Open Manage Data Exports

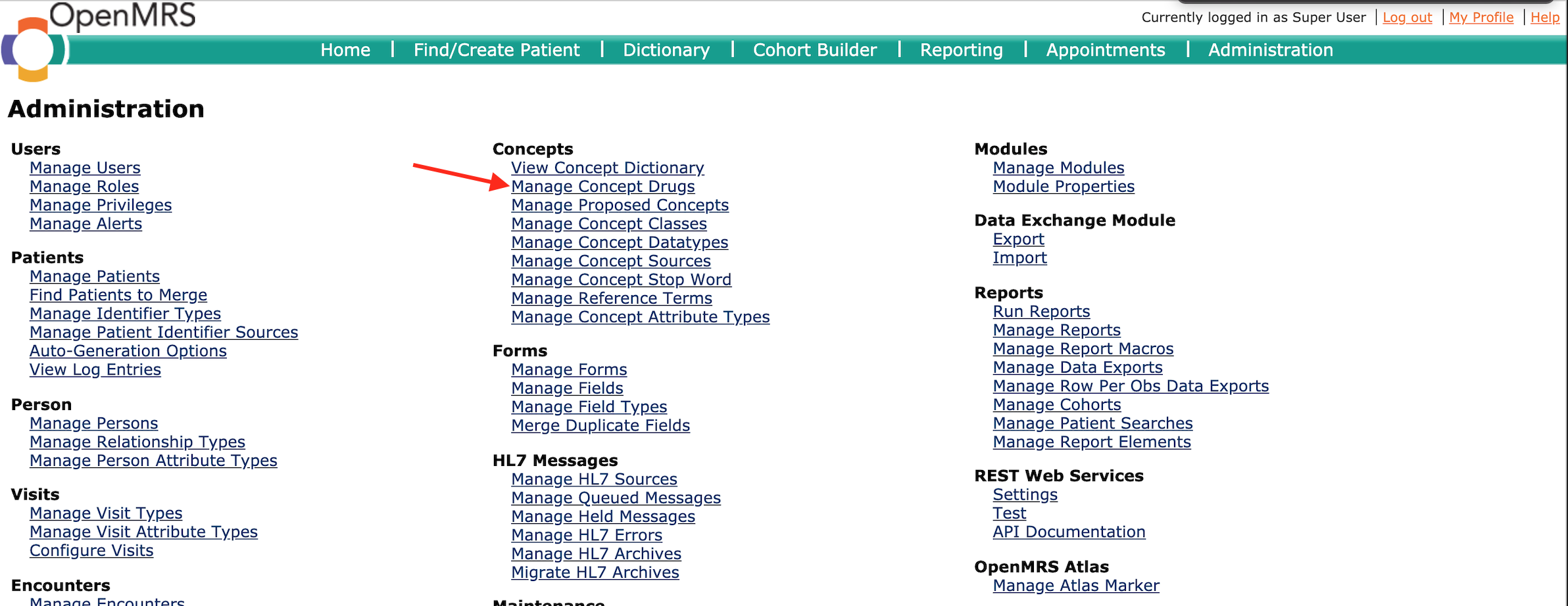pyautogui.click(x=1077, y=367)
